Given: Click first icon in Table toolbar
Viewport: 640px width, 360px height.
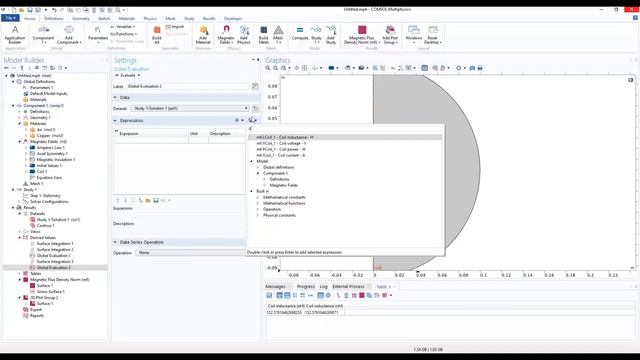Looking at the screenshot, I should click(x=269, y=296).
